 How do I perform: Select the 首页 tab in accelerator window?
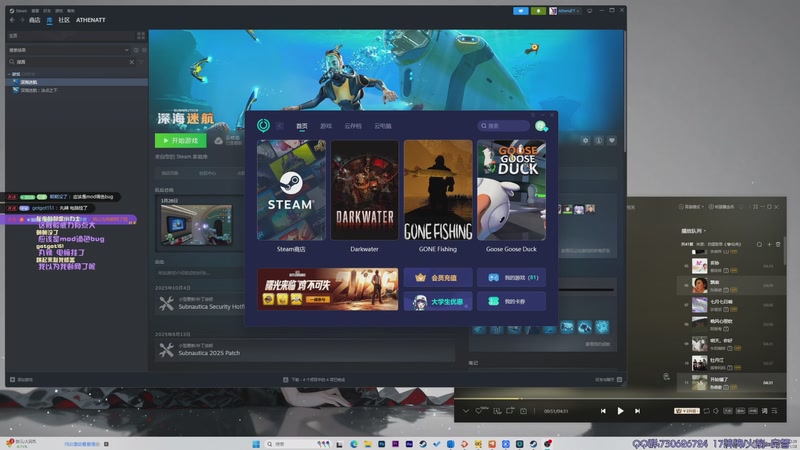tap(302, 126)
